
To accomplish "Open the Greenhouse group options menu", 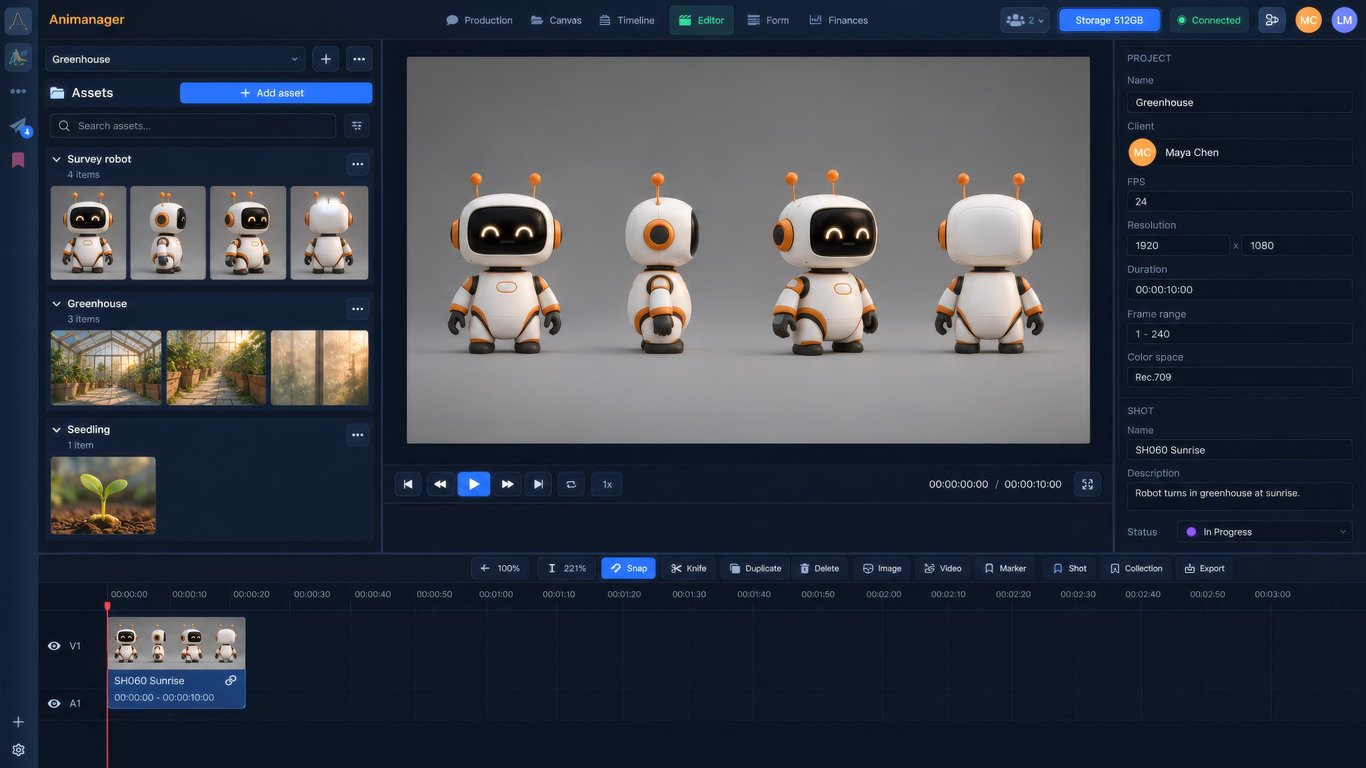I will pyautogui.click(x=357, y=309).
